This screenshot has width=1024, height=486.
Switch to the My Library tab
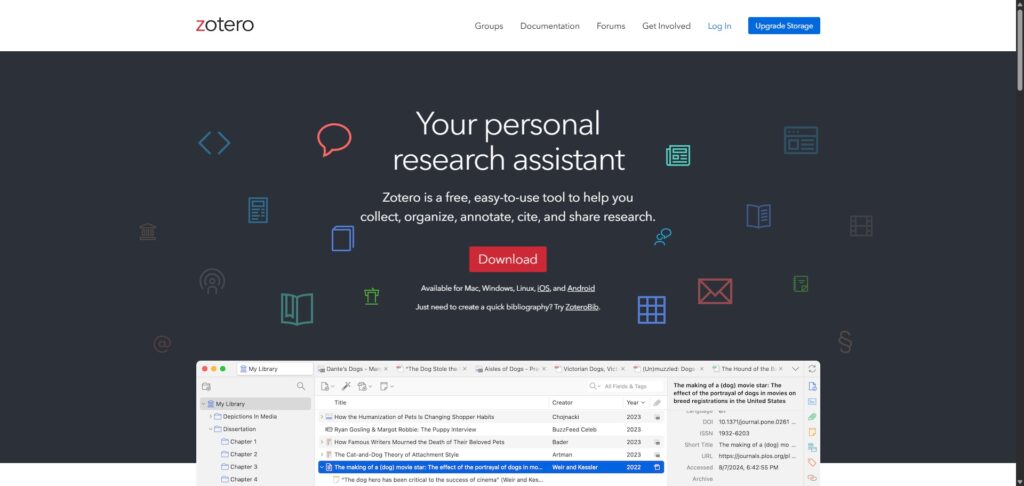coord(274,369)
